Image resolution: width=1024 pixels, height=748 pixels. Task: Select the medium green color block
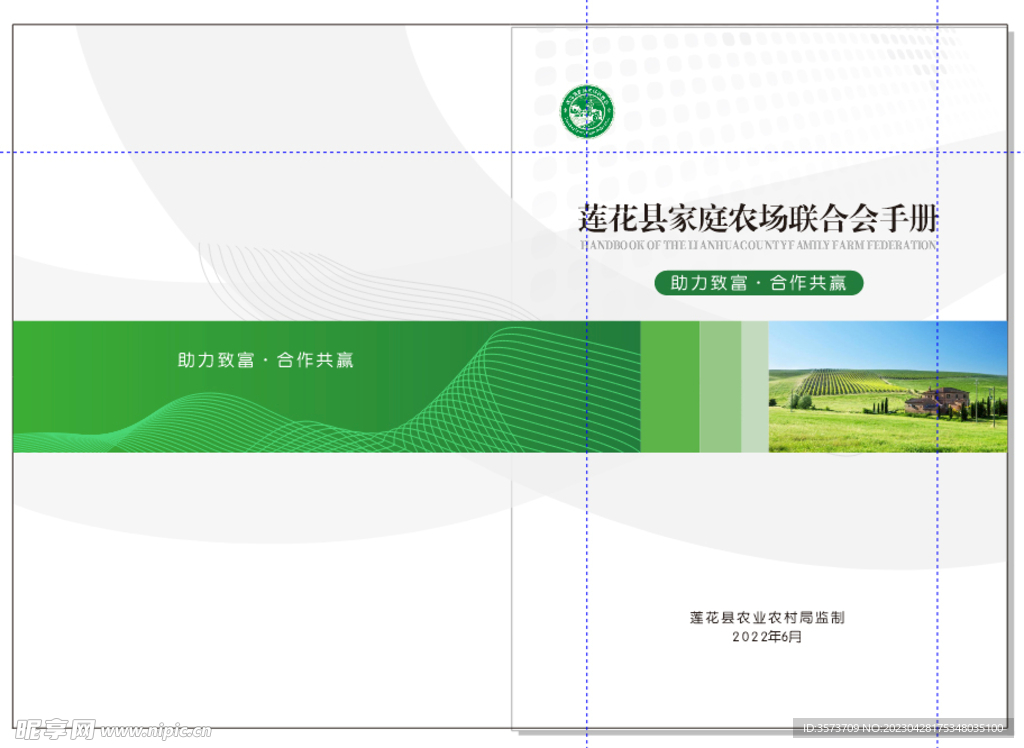coord(669,386)
